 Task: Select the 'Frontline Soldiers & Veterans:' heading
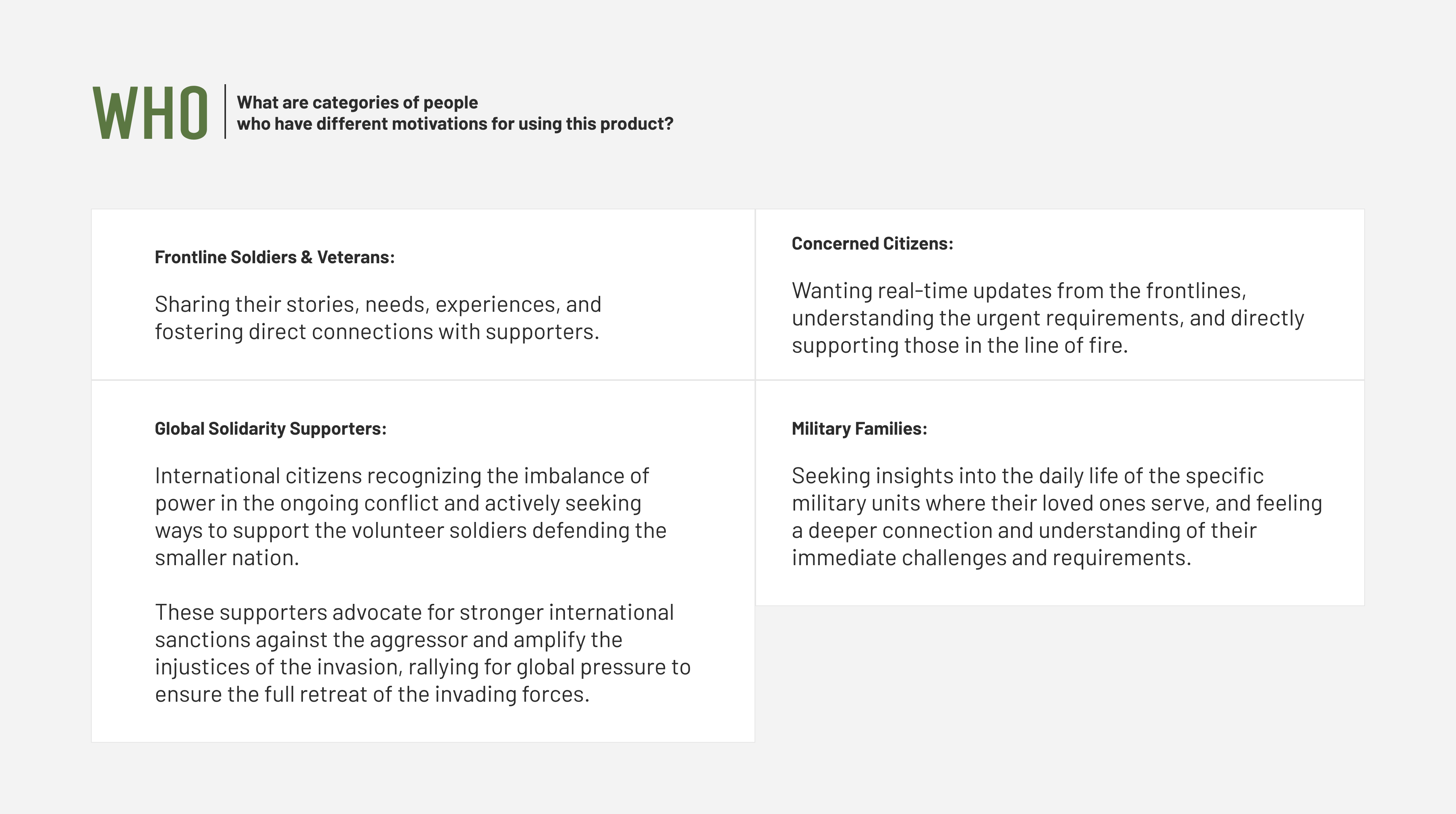tap(275, 257)
